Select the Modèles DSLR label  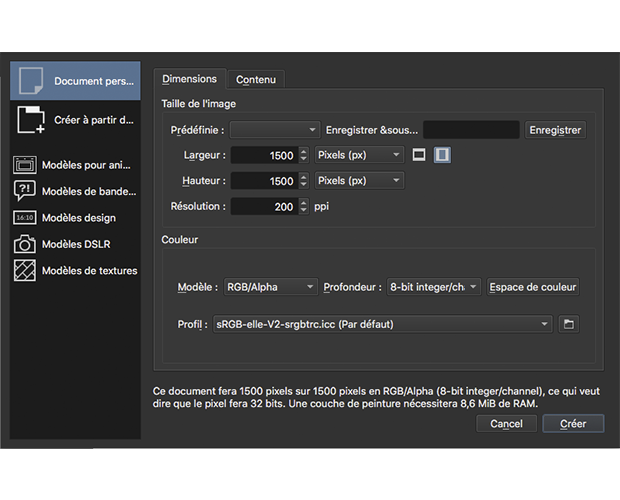click(x=76, y=244)
